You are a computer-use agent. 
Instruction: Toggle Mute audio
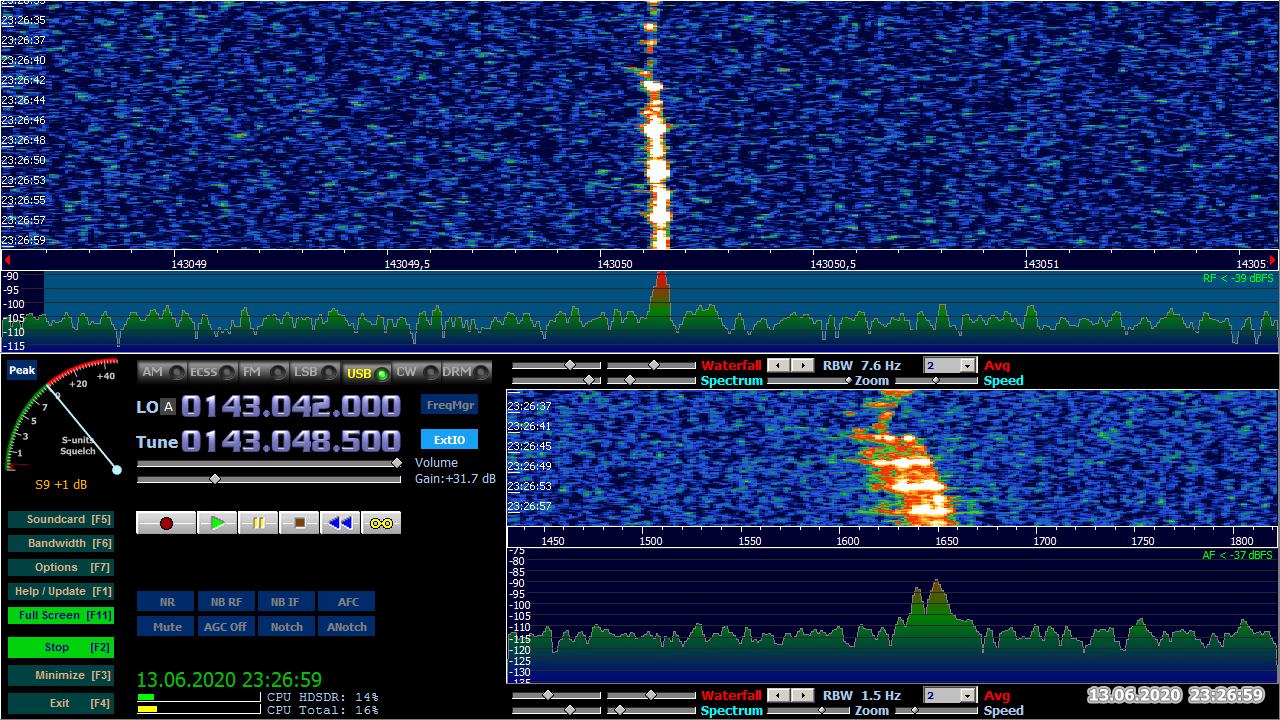click(x=166, y=627)
